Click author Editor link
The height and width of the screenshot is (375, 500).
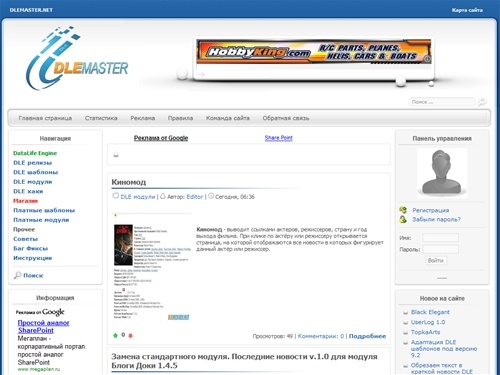(195, 197)
